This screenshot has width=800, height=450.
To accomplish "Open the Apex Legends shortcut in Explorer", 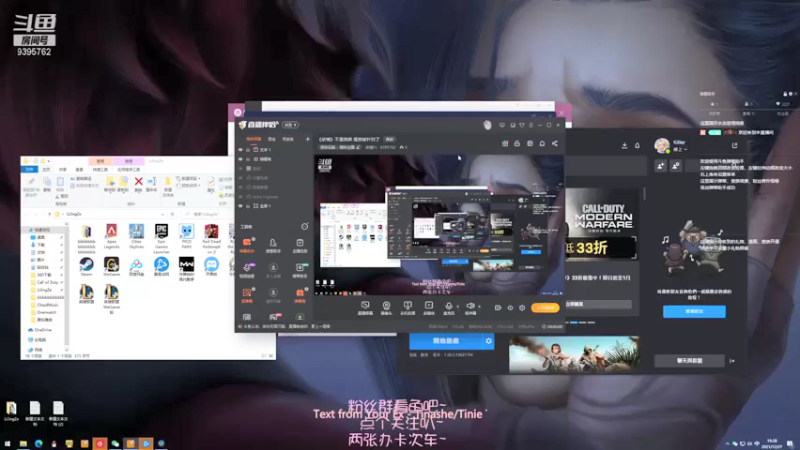I will (x=111, y=236).
